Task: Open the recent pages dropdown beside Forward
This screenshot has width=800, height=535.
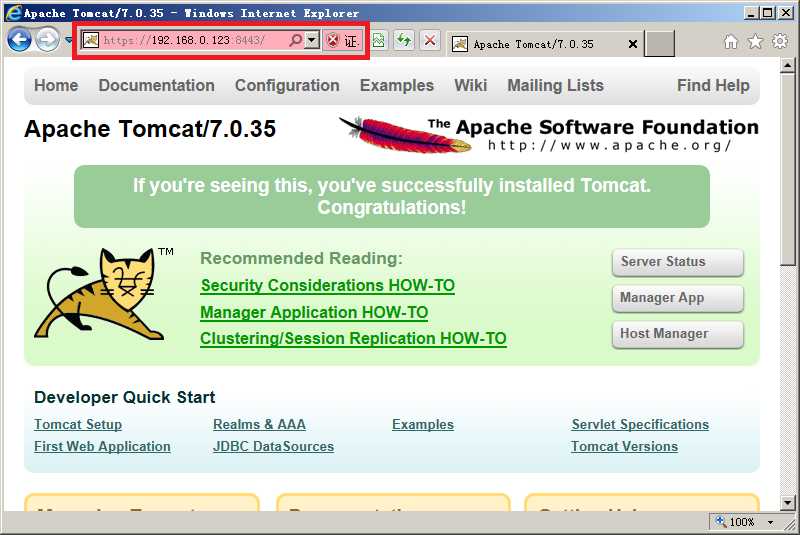Action: (x=68, y=40)
